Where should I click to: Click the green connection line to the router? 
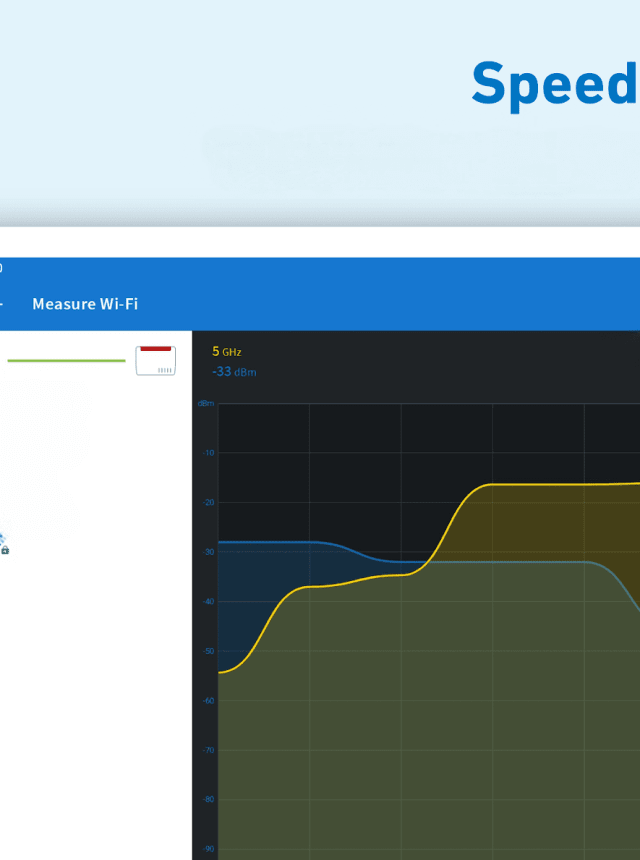click(66, 360)
